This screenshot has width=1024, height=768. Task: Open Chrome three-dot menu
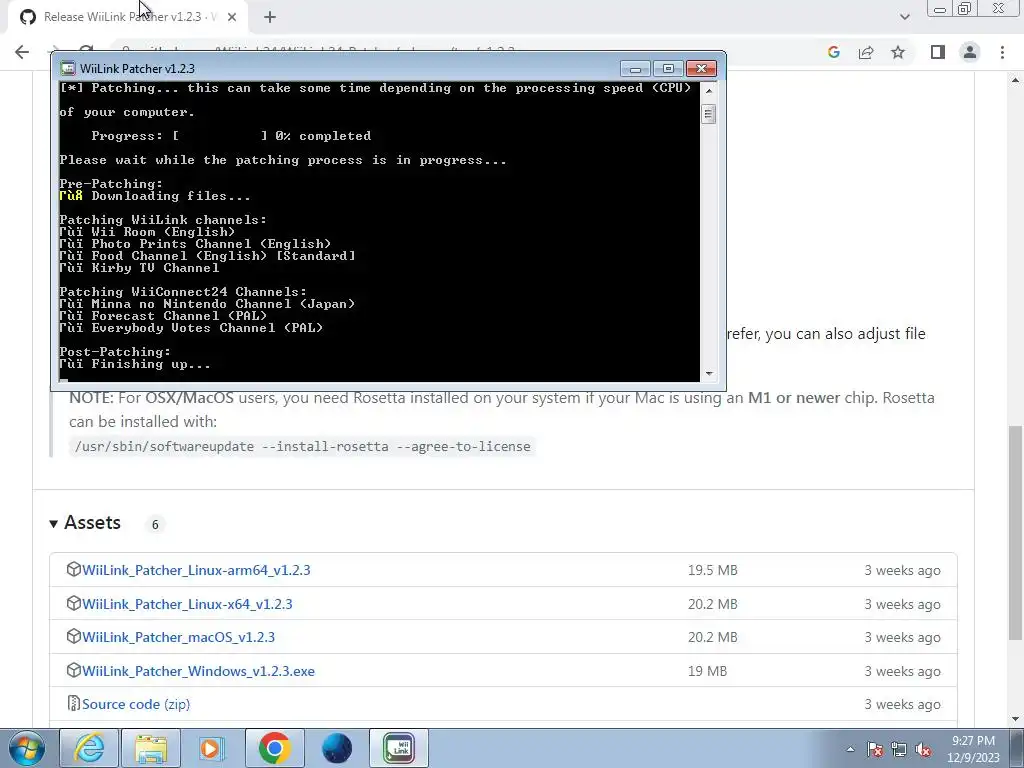tap(1002, 52)
